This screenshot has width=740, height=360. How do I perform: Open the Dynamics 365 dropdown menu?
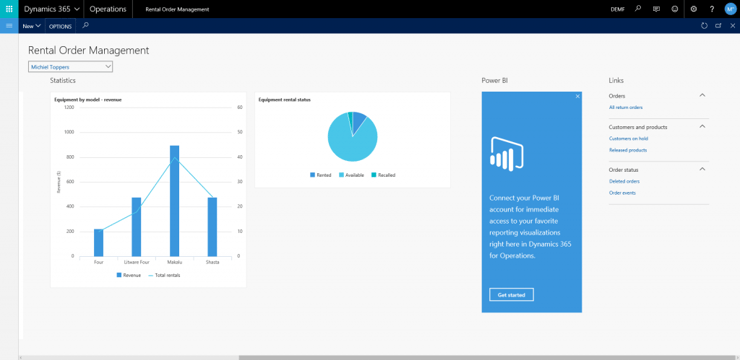coord(51,9)
